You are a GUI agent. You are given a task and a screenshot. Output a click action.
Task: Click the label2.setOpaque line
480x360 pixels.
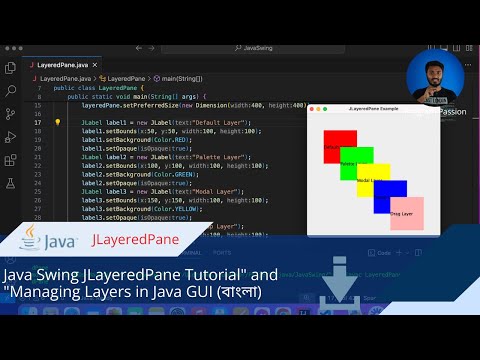pyautogui.click(x=137, y=183)
